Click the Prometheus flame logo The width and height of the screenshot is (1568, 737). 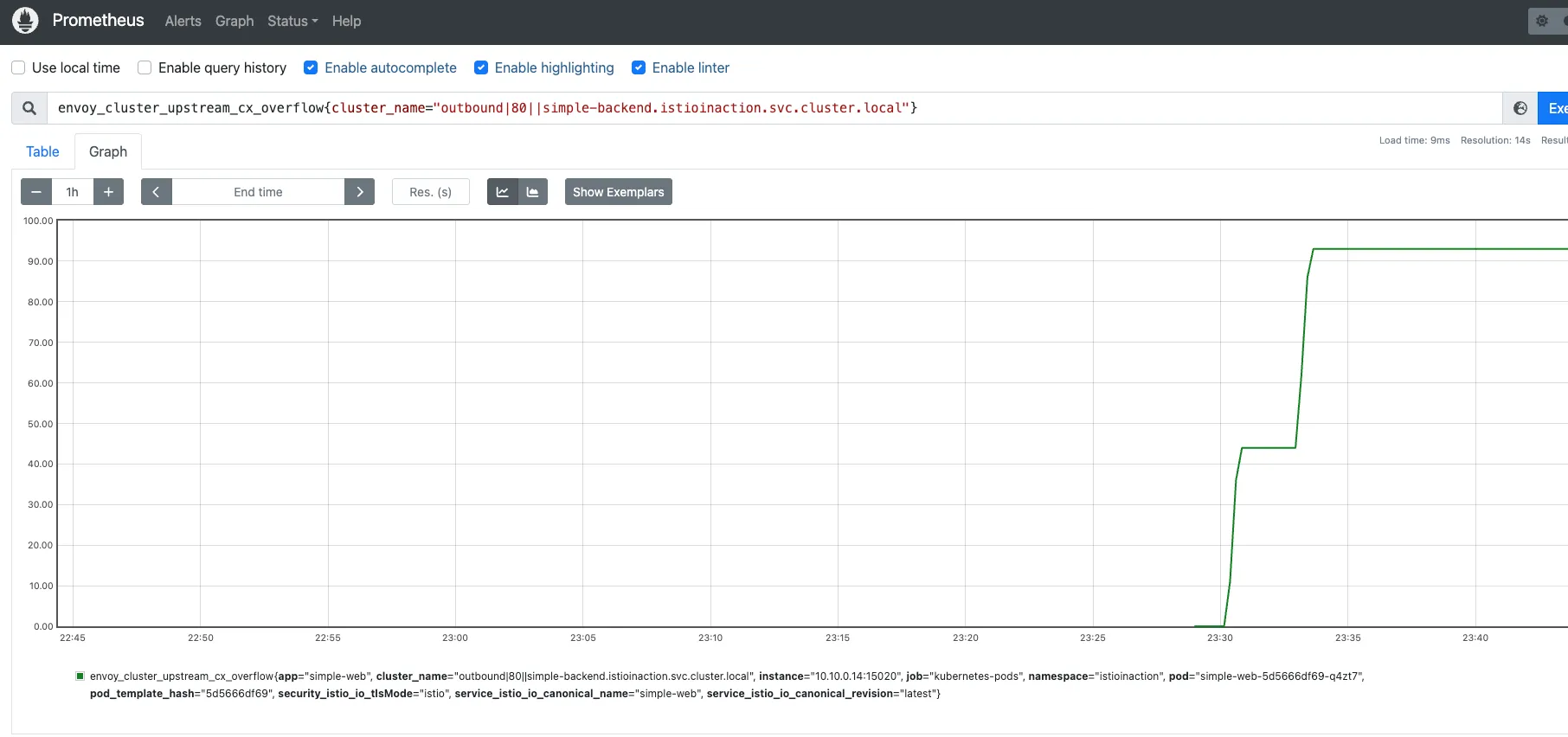click(25, 20)
